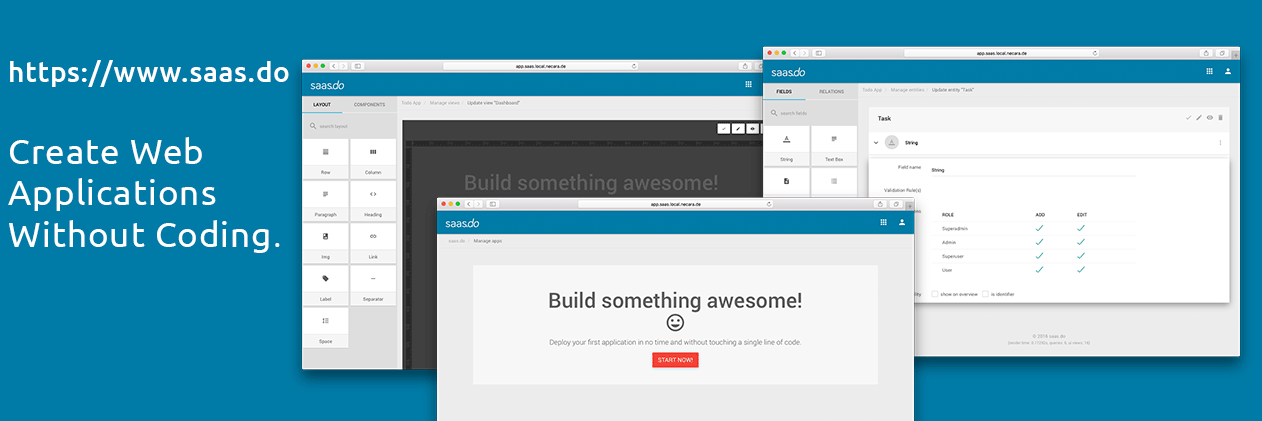The image size is (1262, 421).
Task: Open apps grid icon in Task entity window
Action: click(x=1209, y=71)
